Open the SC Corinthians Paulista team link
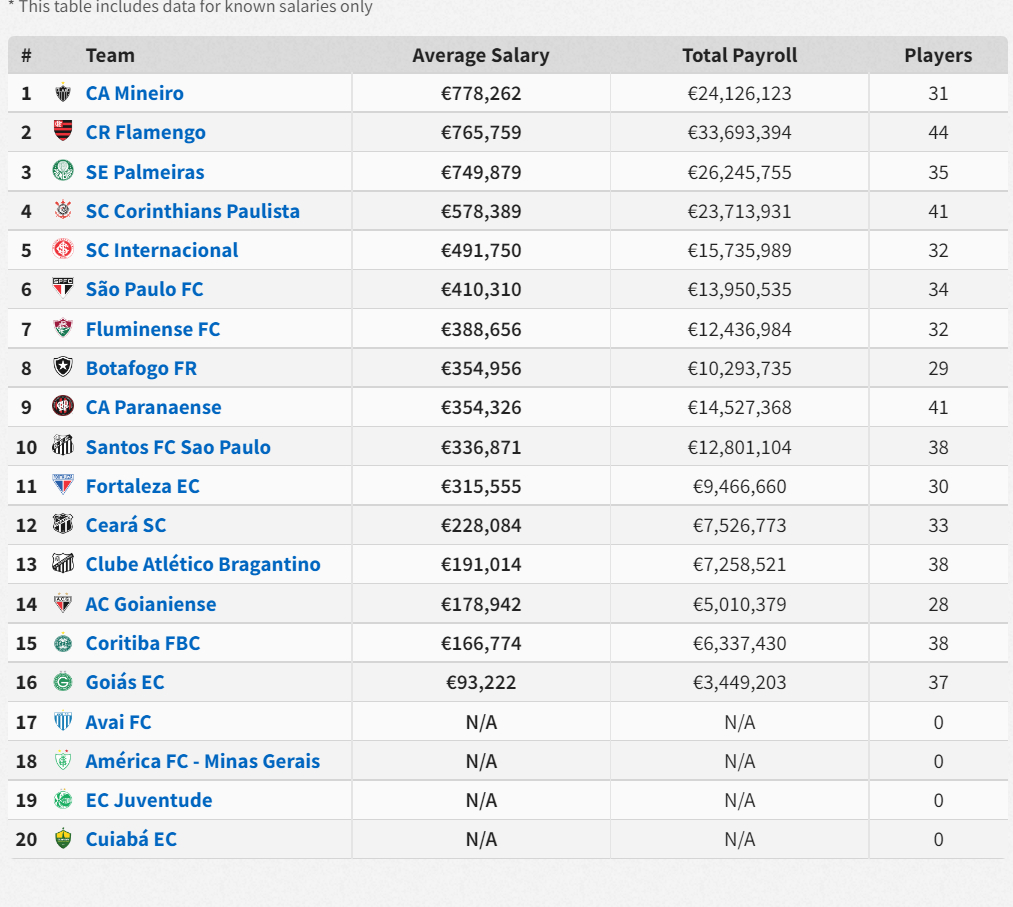Image resolution: width=1013 pixels, height=907 pixels. [x=193, y=211]
